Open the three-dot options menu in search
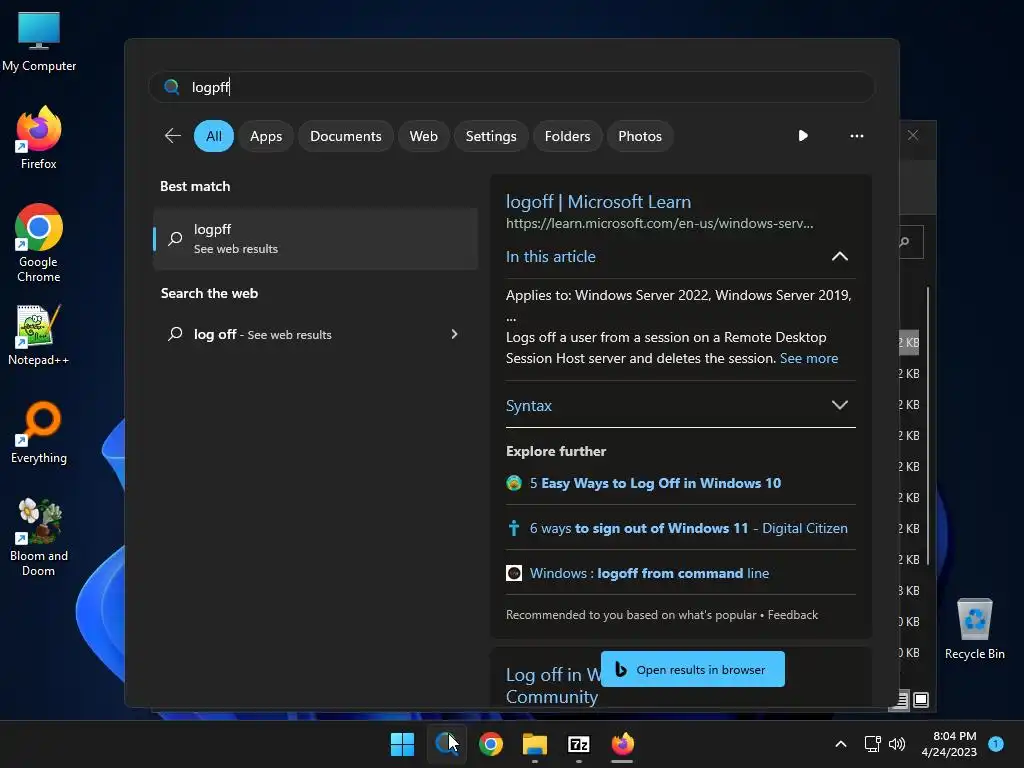Viewport: 1024px width, 768px height. [857, 136]
